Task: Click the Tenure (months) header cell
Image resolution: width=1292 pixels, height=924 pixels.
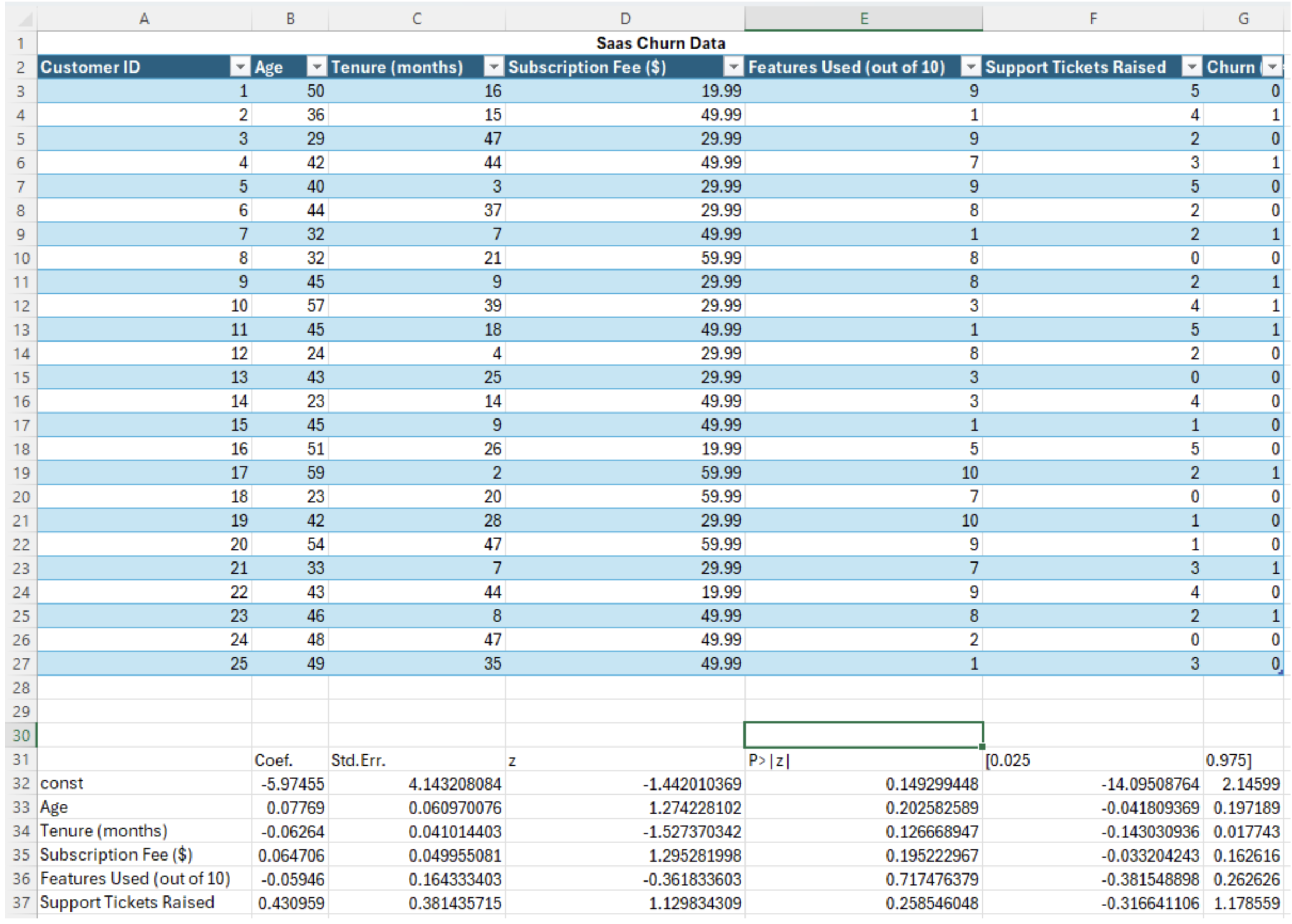Action: [416, 67]
